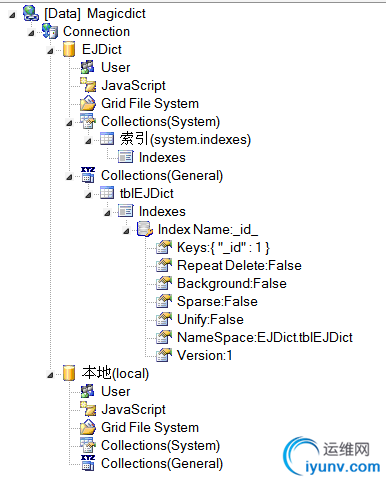Collapse the tblEJDict collection node
The height and width of the screenshot is (483, 386).
[88, 195]
